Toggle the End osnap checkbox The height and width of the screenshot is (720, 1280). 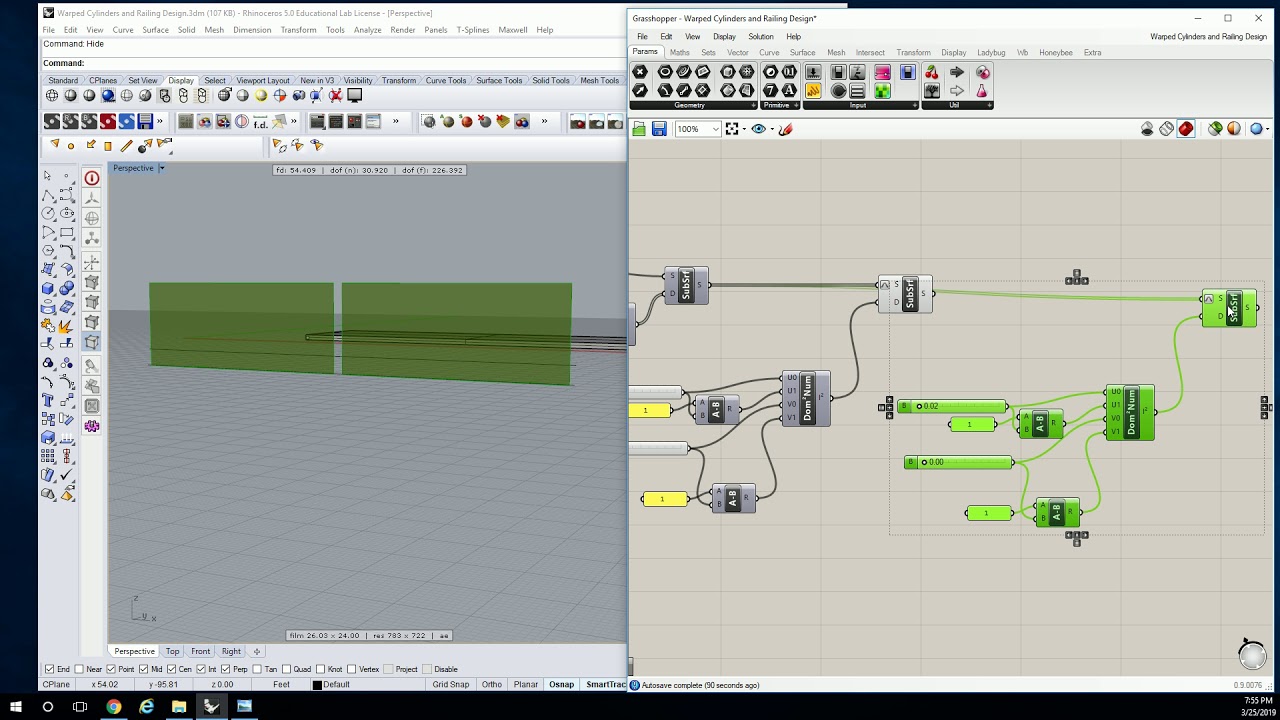(x=50, y=669)
